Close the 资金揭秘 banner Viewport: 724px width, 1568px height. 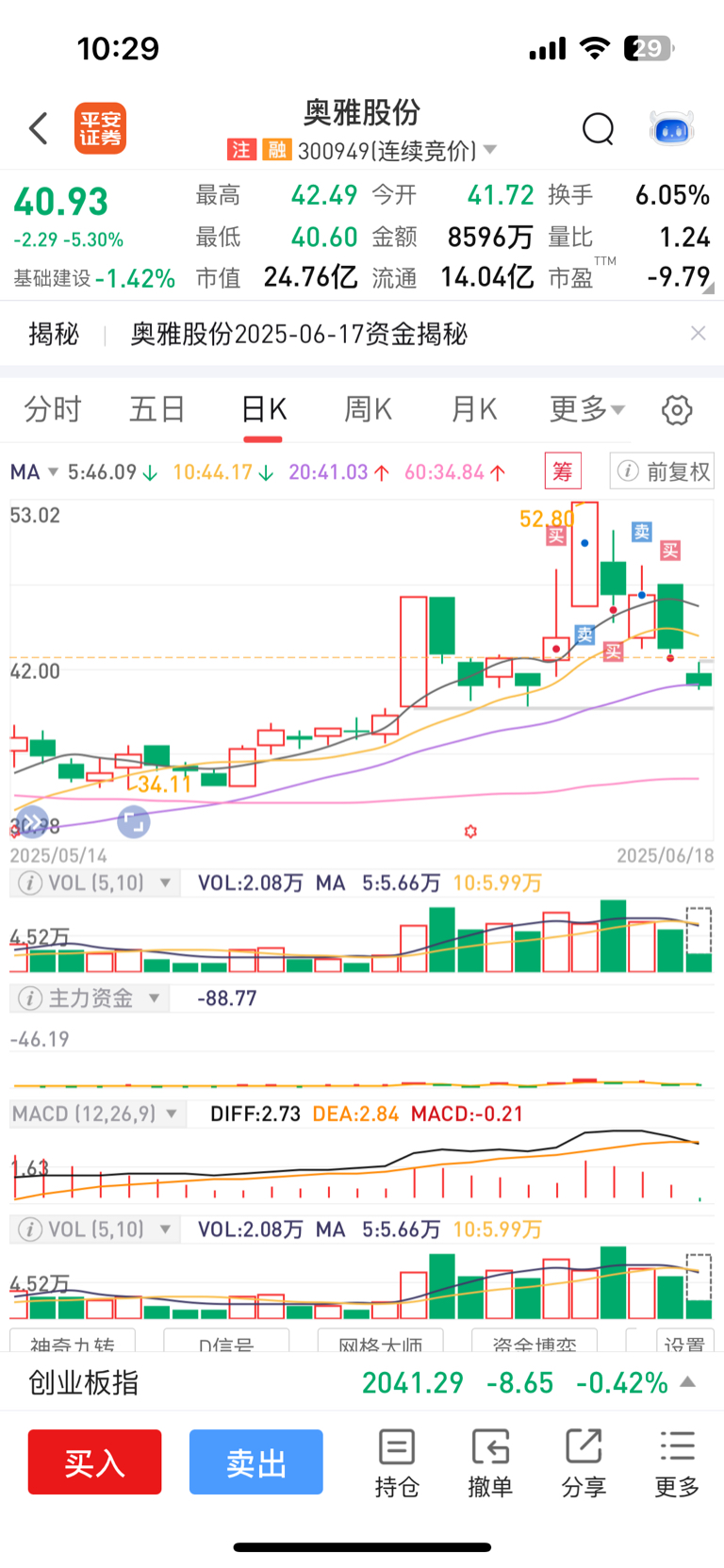(698, 333)
